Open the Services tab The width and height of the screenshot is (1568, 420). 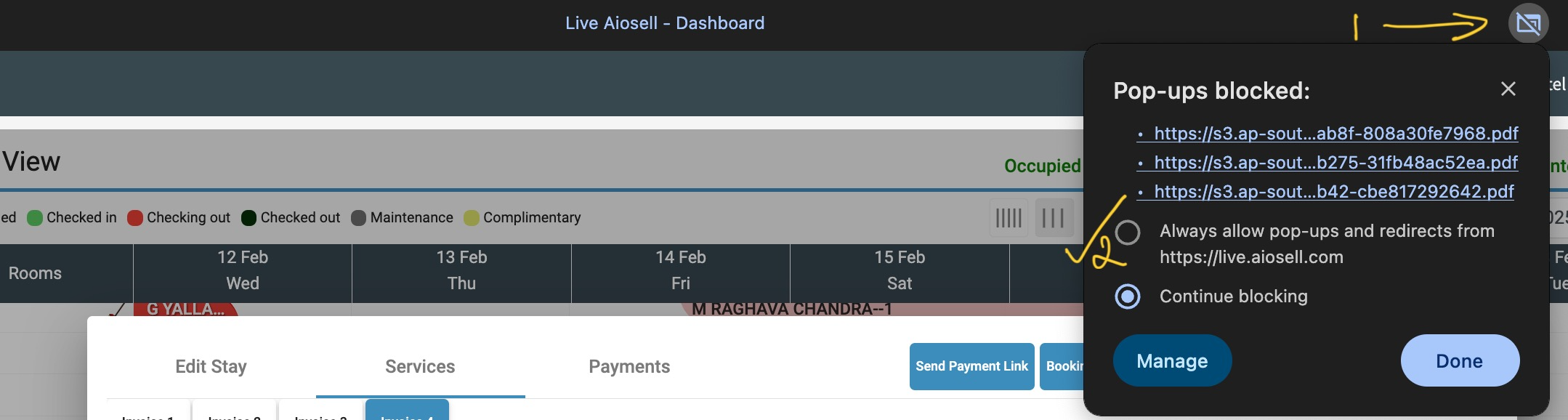[x=420, y=367]
